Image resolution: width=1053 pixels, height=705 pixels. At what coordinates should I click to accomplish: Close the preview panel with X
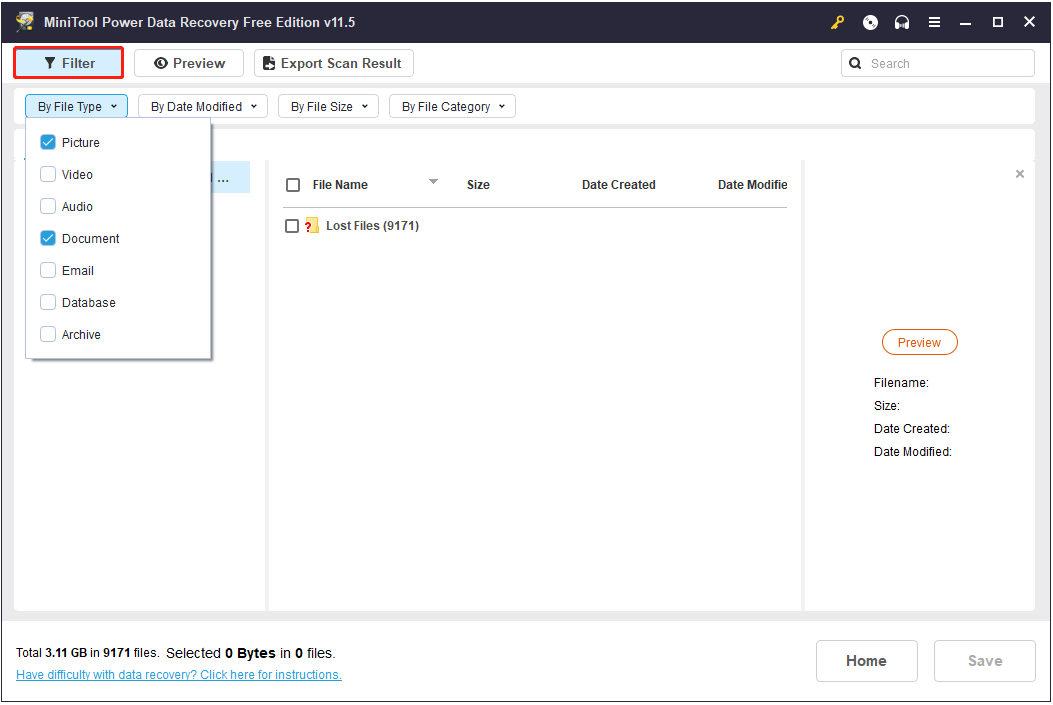pyautogui.click(x=1019, y=174)
